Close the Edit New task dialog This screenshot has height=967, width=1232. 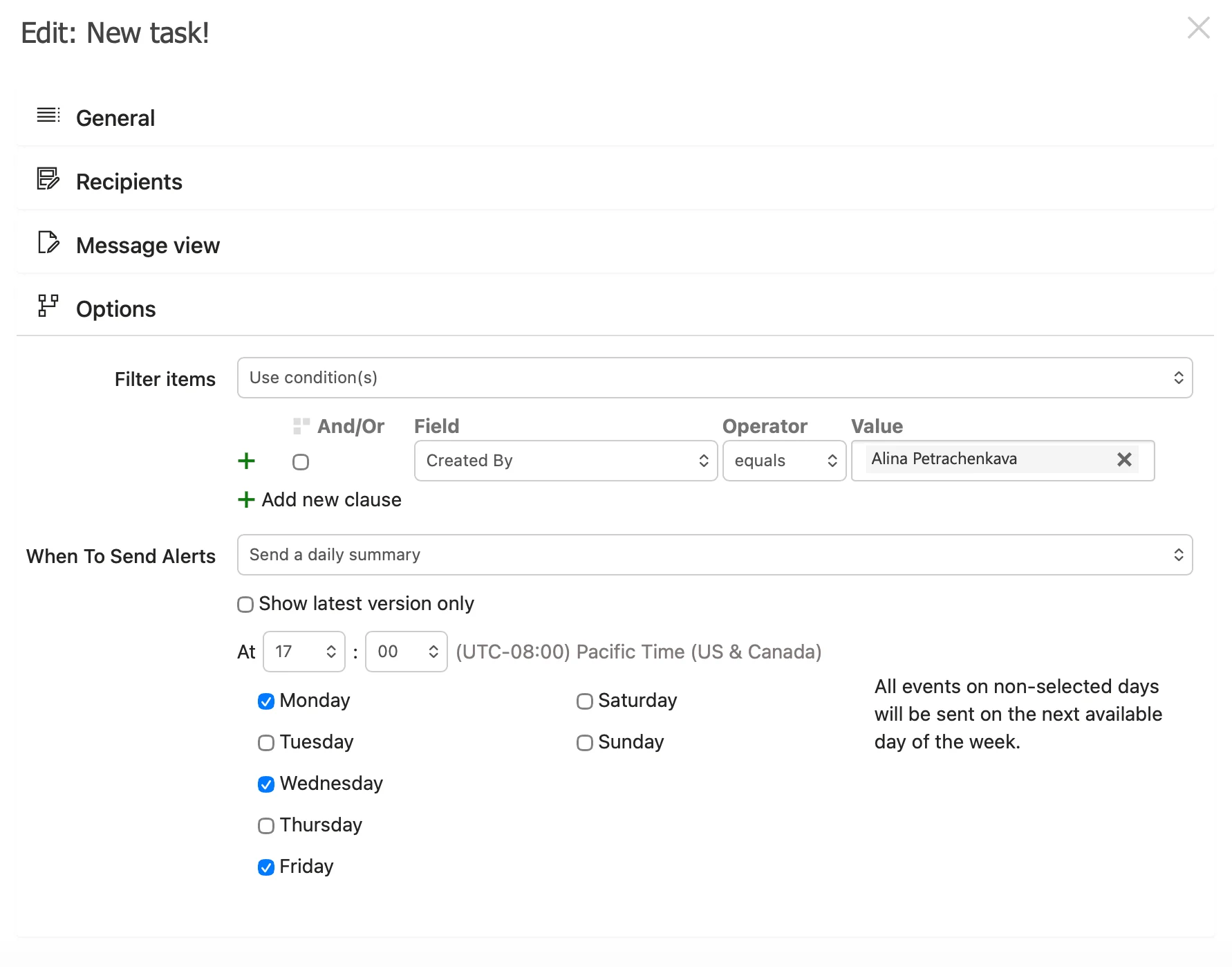1198,28
